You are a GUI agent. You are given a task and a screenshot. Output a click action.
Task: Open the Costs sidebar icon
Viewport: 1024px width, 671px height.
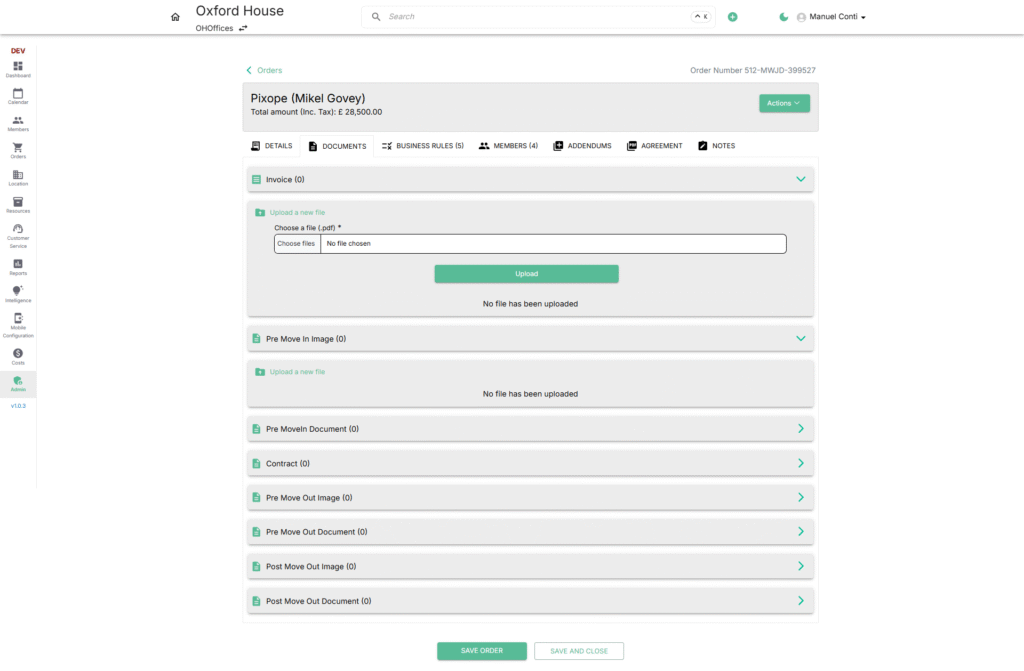tap(18, 355)
